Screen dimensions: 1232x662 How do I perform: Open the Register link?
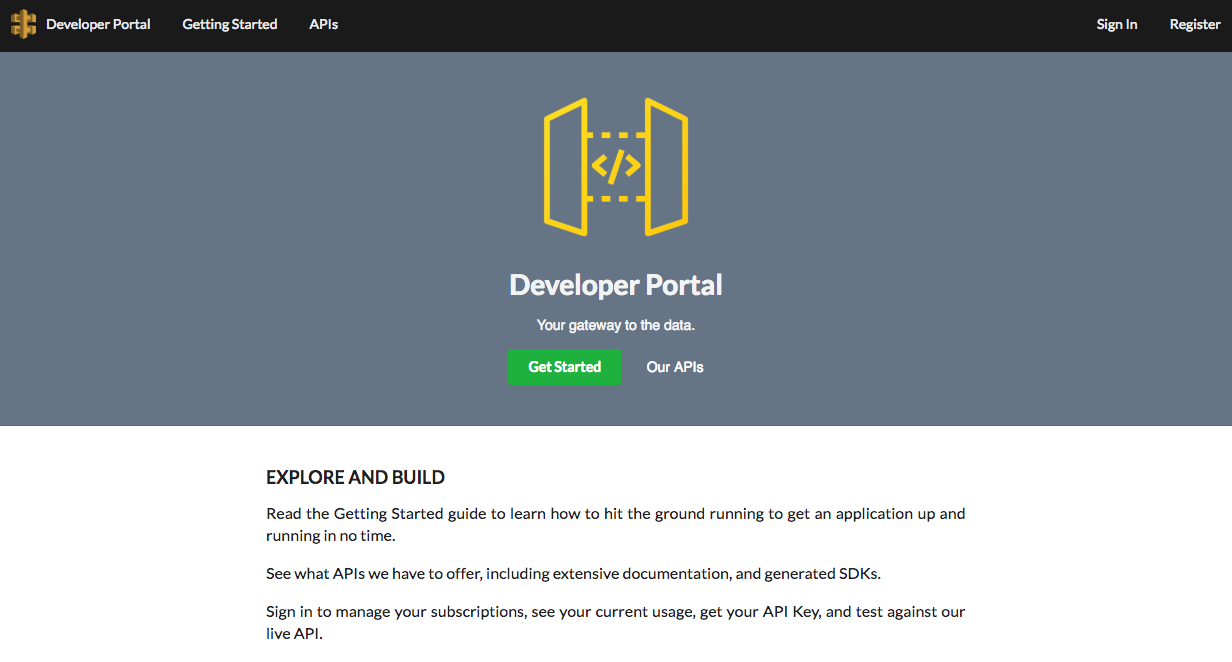(x=1194, y=24)
